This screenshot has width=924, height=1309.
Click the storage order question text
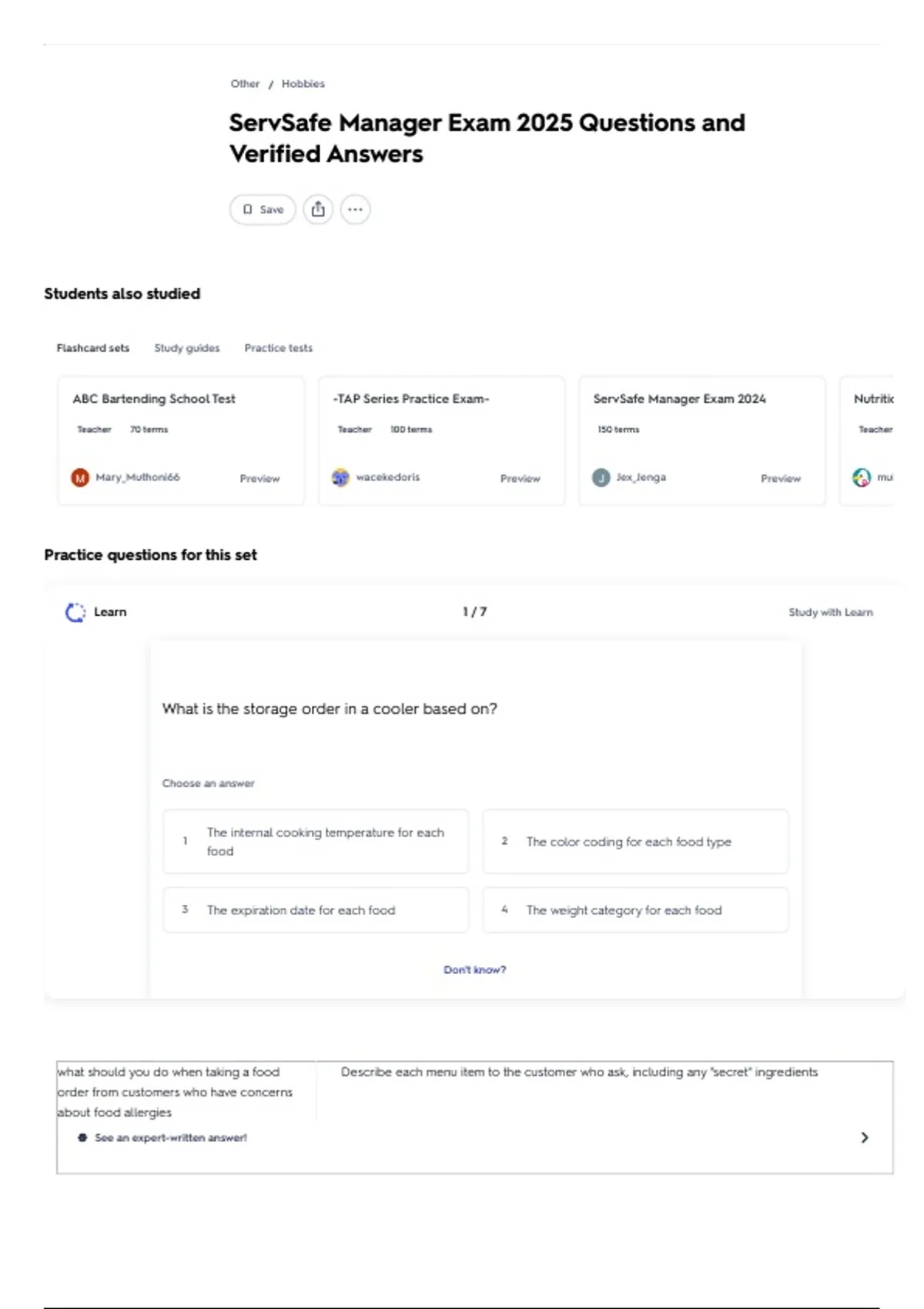pos(330,709)
